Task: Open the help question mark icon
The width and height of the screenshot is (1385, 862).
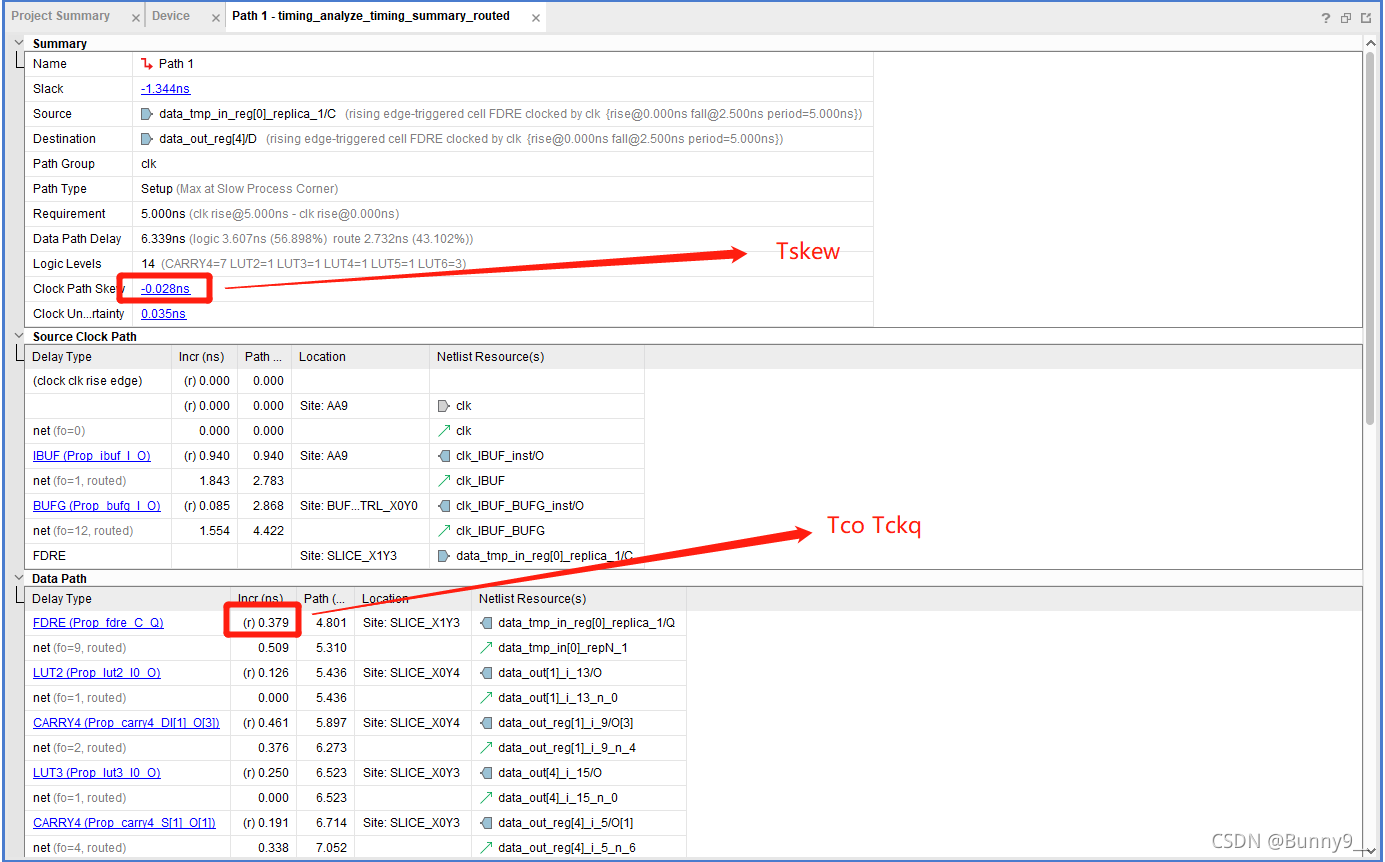Action: click(x=1326, y=17)
